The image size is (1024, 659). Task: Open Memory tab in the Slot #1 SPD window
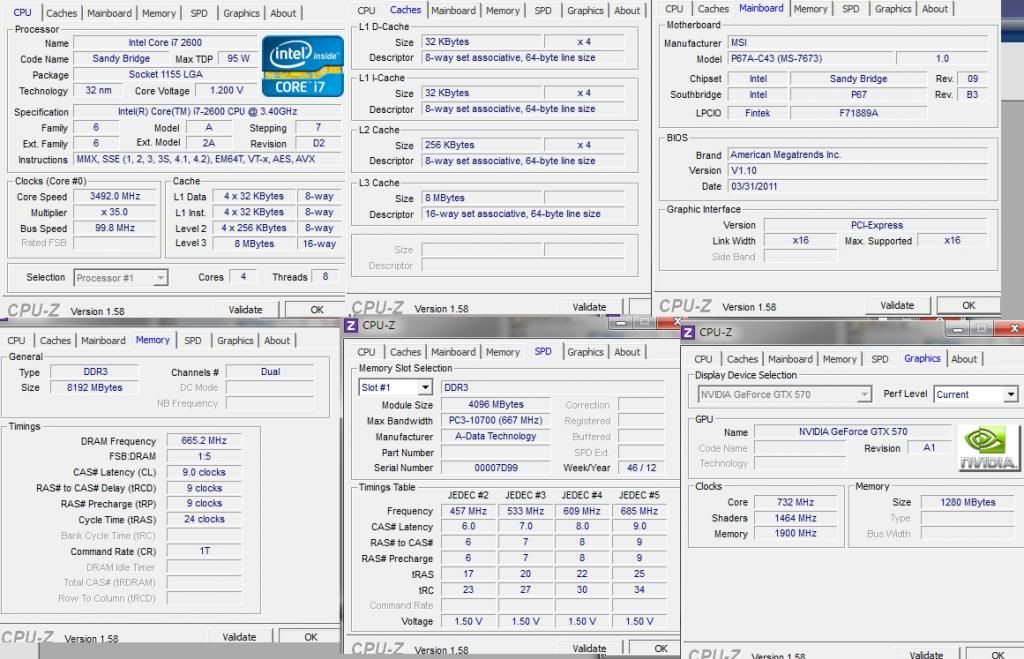pyautogui.click(x=503, y=352)
